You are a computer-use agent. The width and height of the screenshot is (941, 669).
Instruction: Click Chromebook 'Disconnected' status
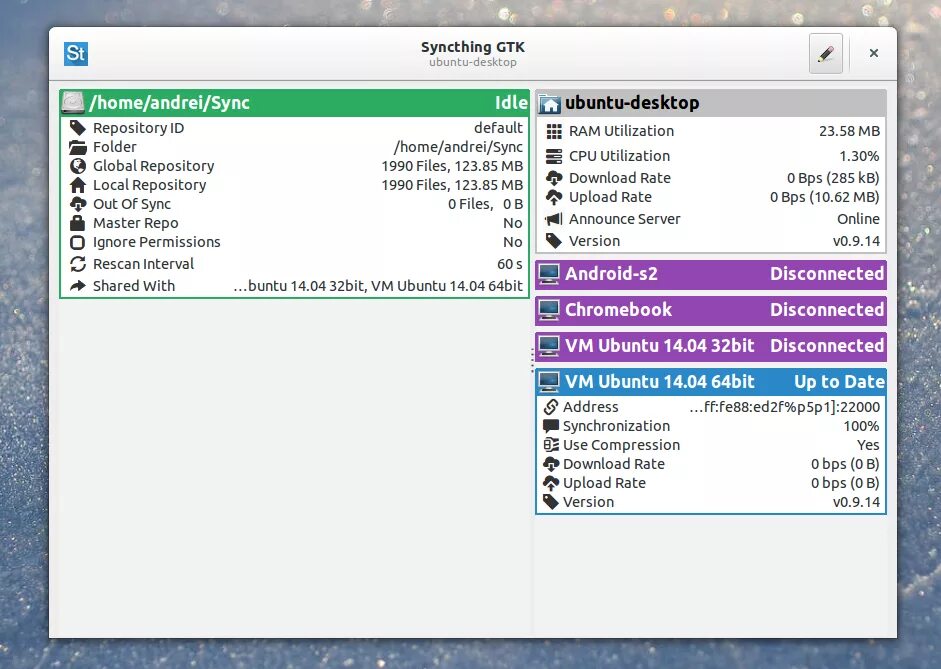click(x=827, y=310)
